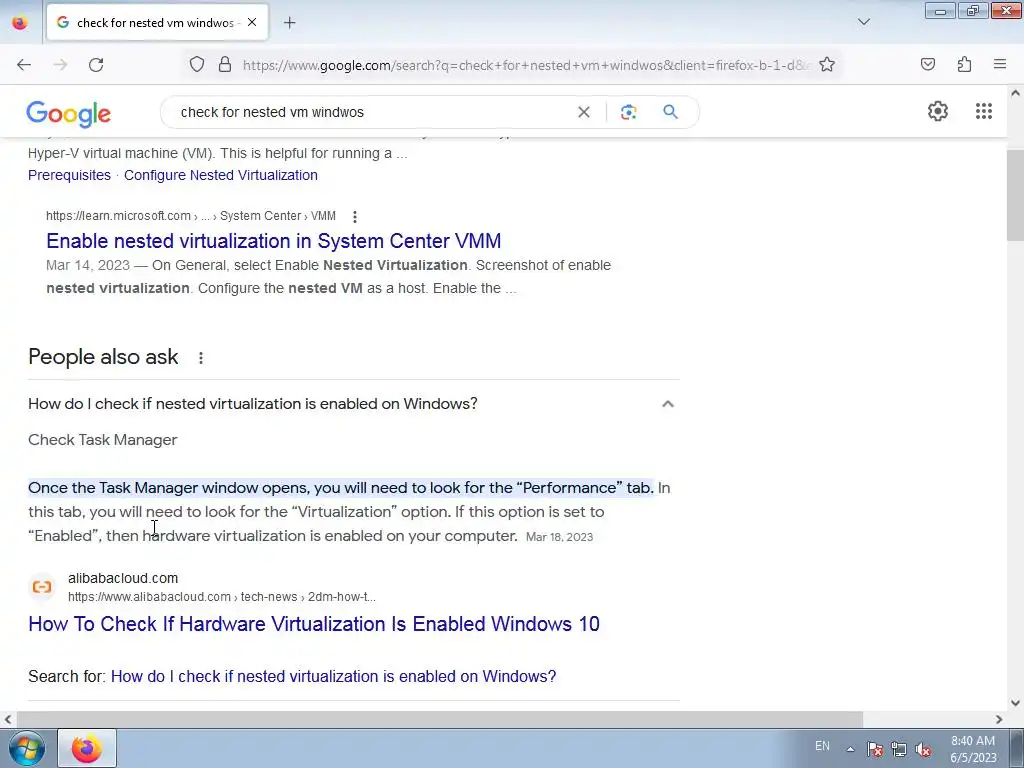The height and width of the screenshot is (768, 1024).
Task: Open the Firefox extensions icon
Action: 964,65
